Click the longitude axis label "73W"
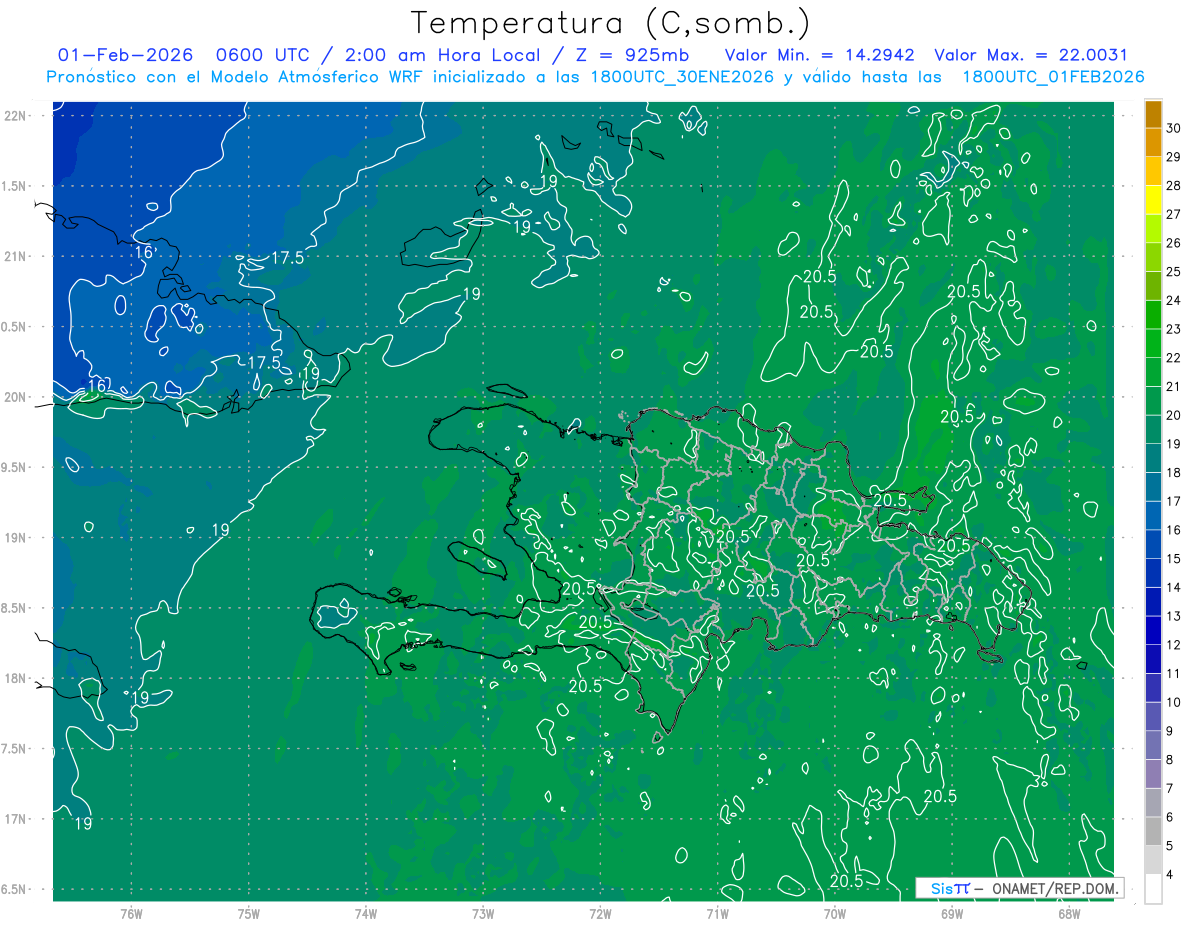 click(x=483, y=913)
